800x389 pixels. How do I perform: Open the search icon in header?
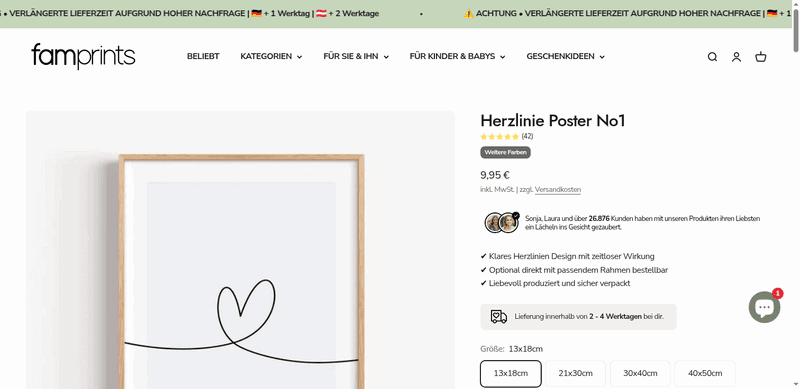coord(712,57)
